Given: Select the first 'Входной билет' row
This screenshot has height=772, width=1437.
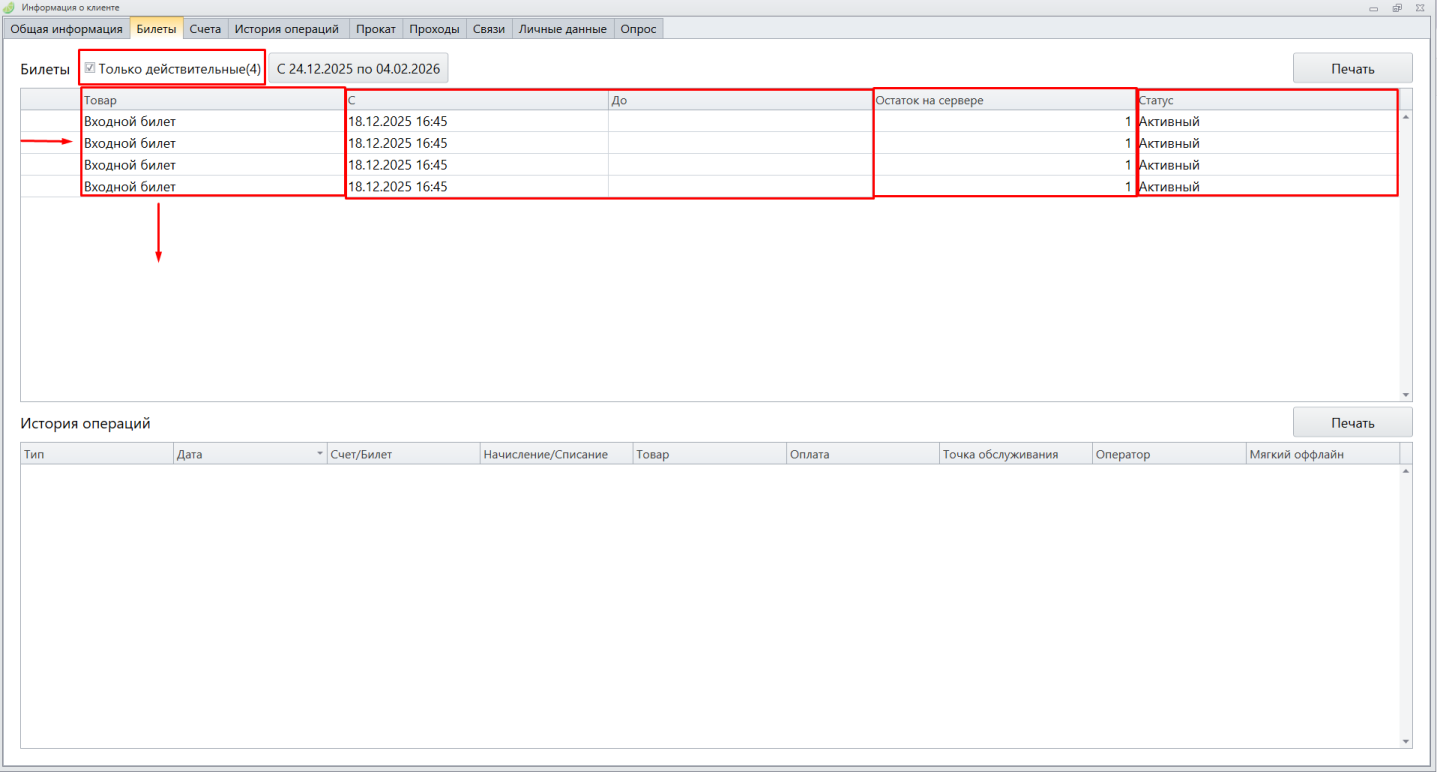Looking at the screenshot, I should pos(212,122).
